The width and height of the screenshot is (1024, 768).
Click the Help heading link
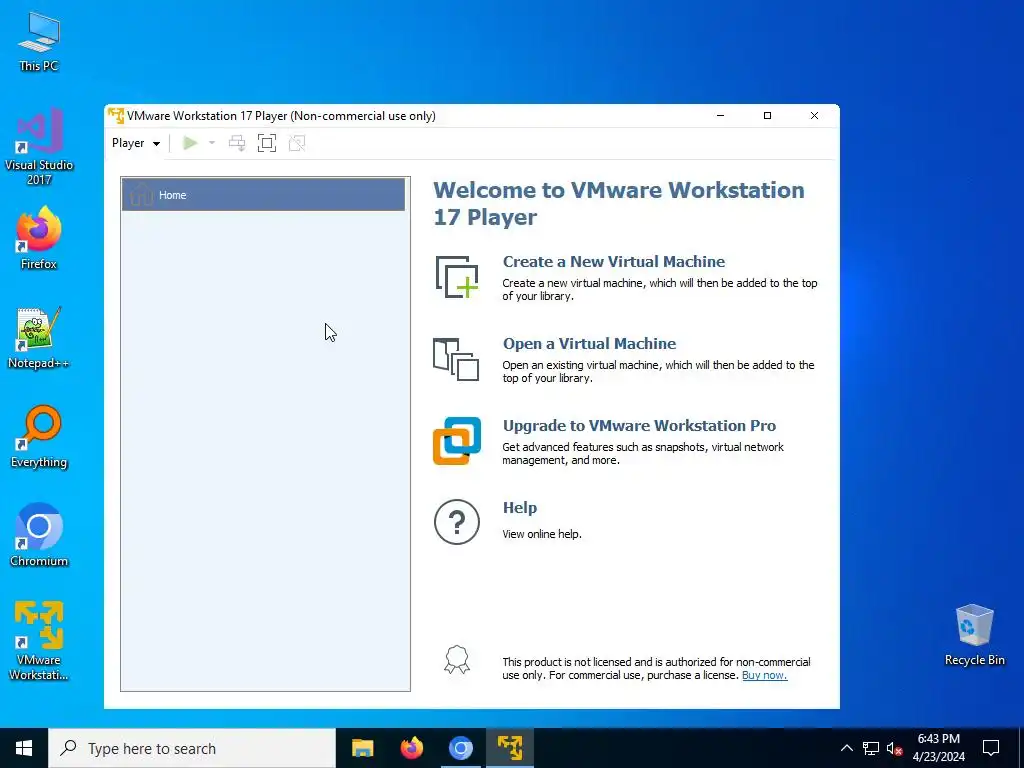click(x=520, y=507)
